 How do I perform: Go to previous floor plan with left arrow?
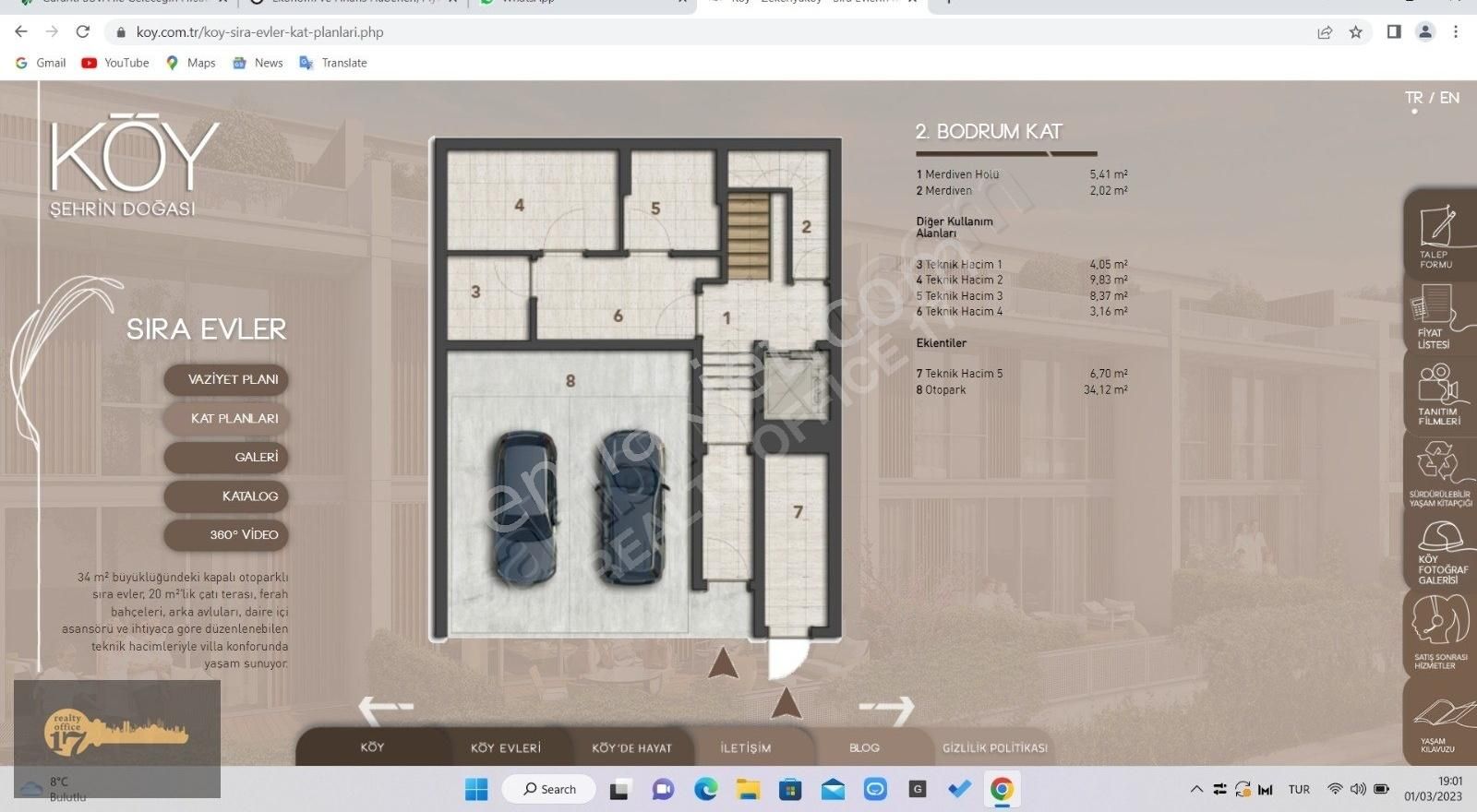[386, 710]
